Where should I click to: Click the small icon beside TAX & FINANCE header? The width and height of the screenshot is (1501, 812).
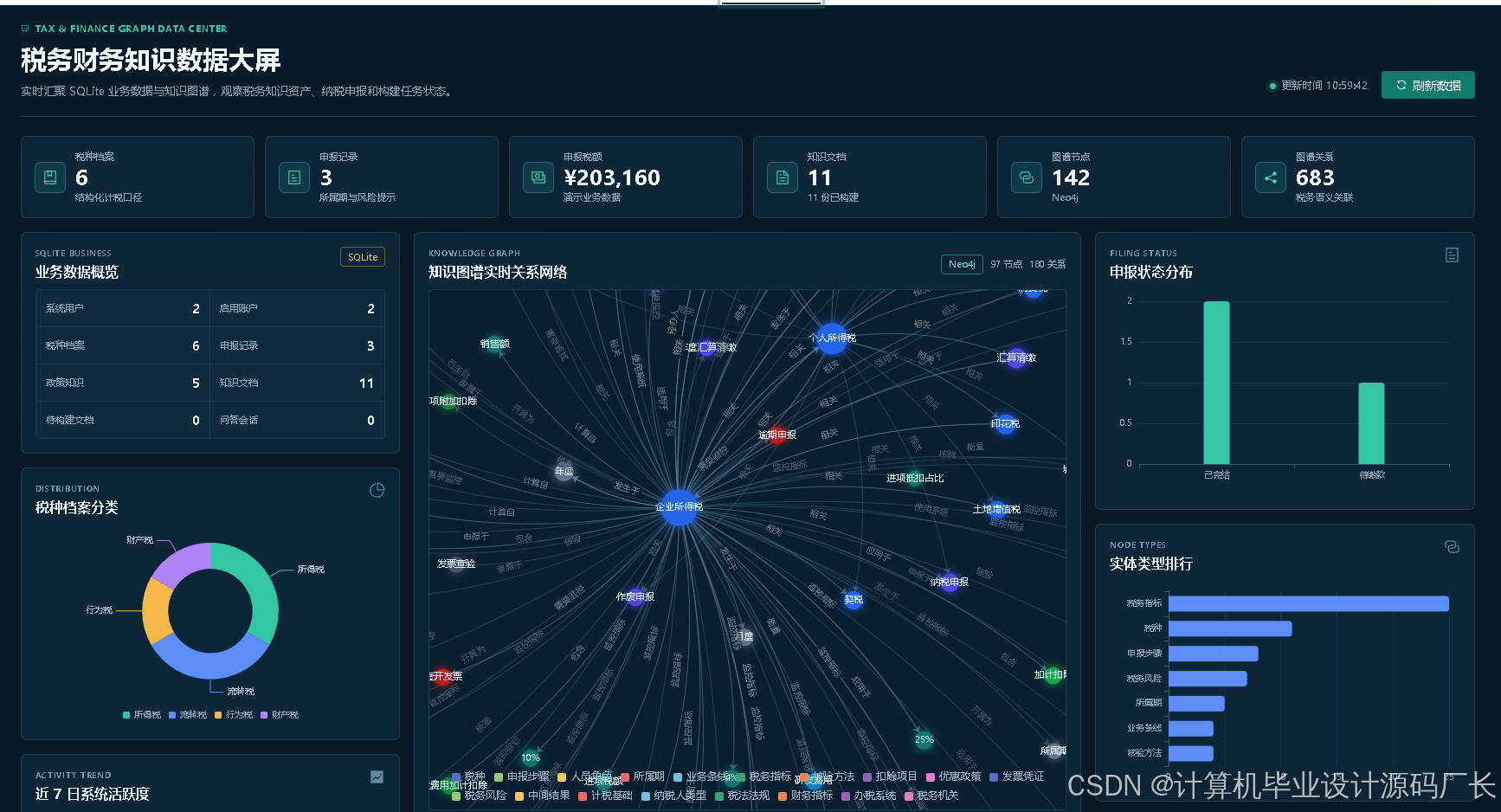coord(25,29)
